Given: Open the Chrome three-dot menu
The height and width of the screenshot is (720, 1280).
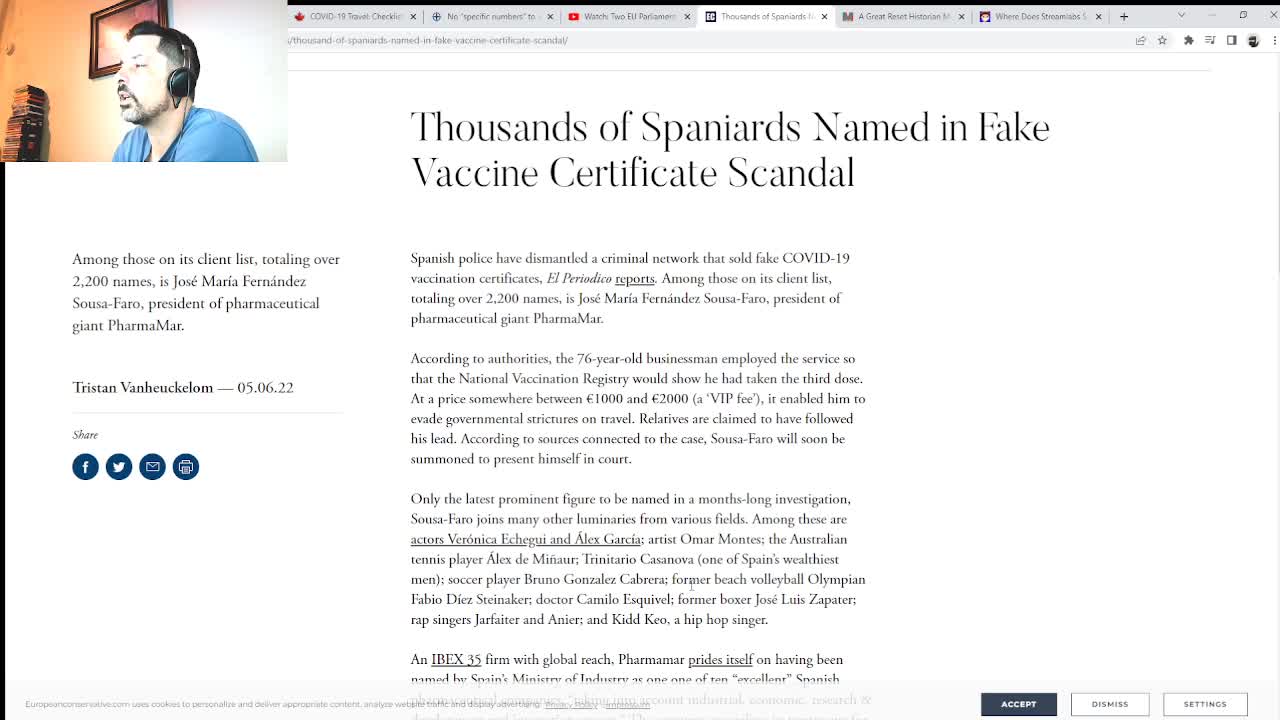Looking at the screenshot, I should pyautogui.click(x=1273, y=41).
